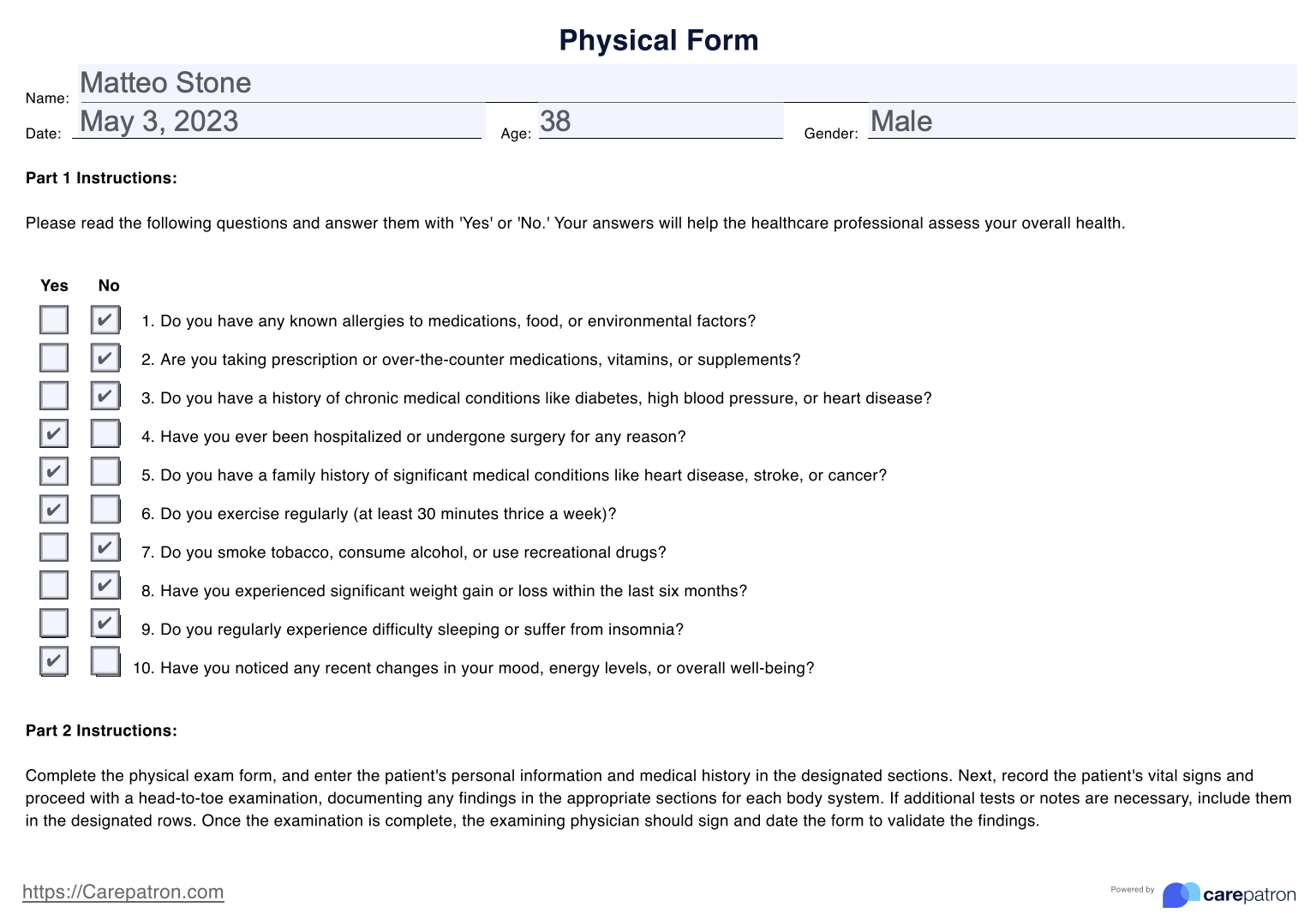Check 'No' for the family history question

[105, 471]
